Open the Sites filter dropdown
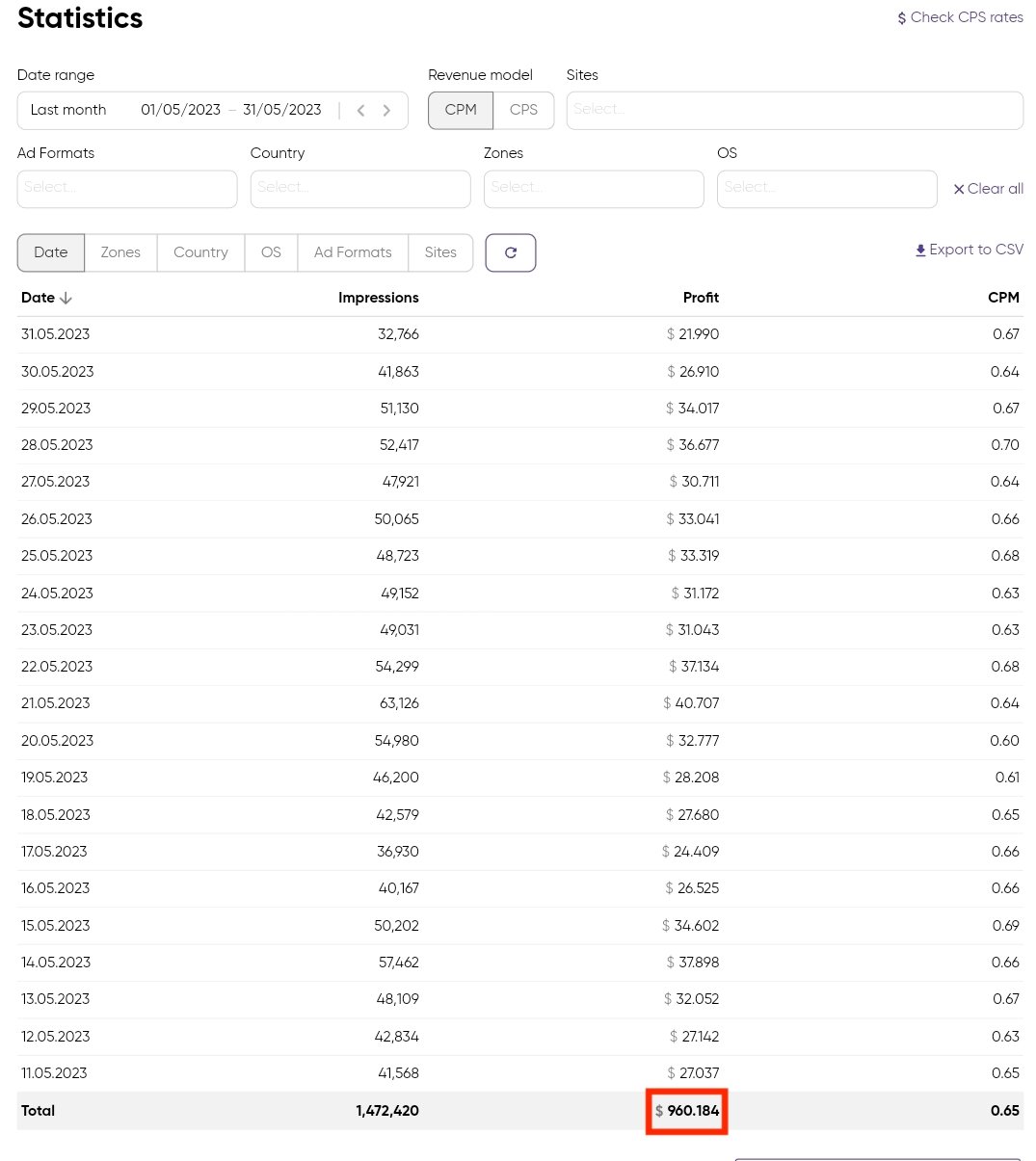The width and height of the screenshot is (1036, 1161). pos(794,110)
